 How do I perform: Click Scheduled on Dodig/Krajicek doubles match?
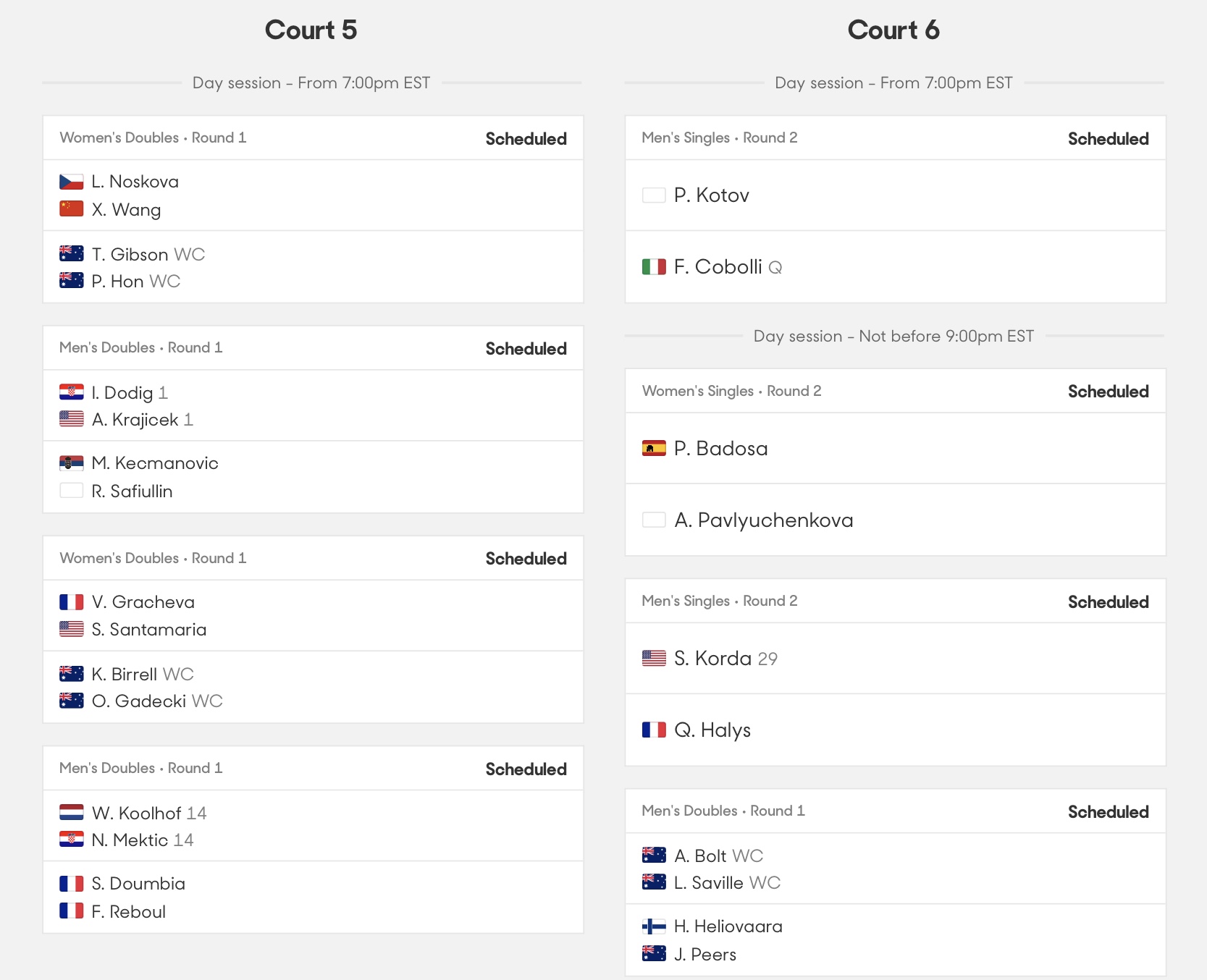(x=526, y=349)
